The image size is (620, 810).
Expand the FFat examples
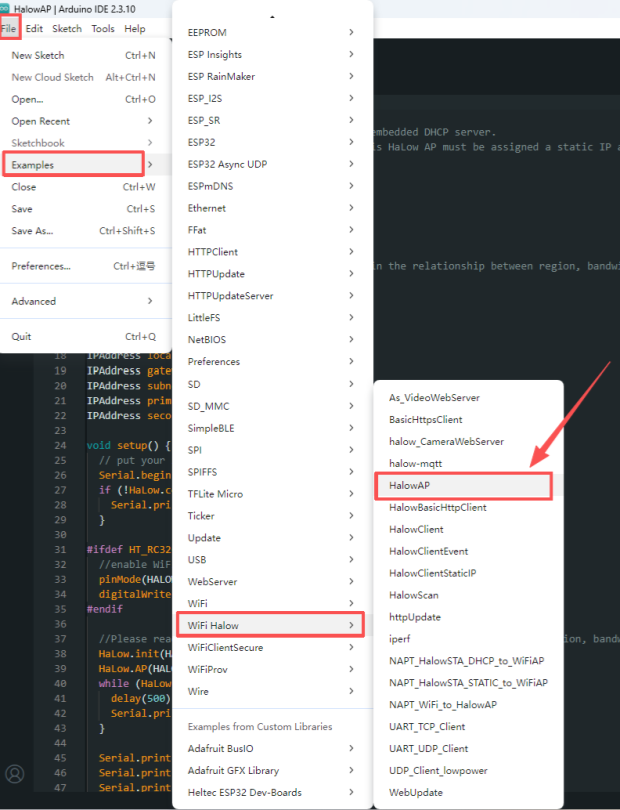pos(272,230)
